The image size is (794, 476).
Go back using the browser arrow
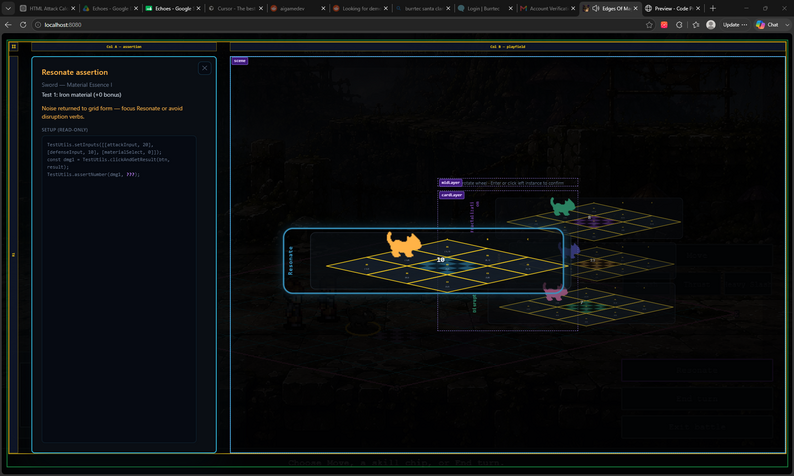[x=8, y=25]
